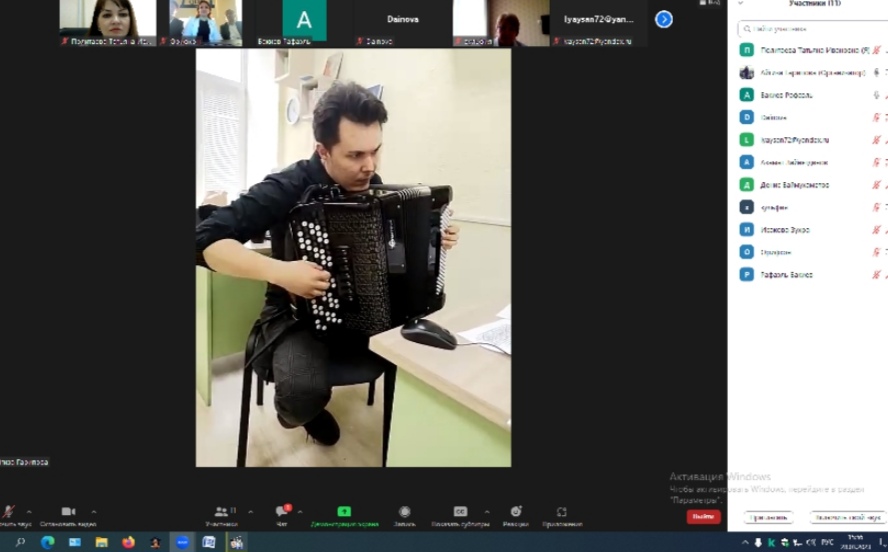888x552 pixels.
Task: Click the red Leave meeting button
Action: pos(703,517)
